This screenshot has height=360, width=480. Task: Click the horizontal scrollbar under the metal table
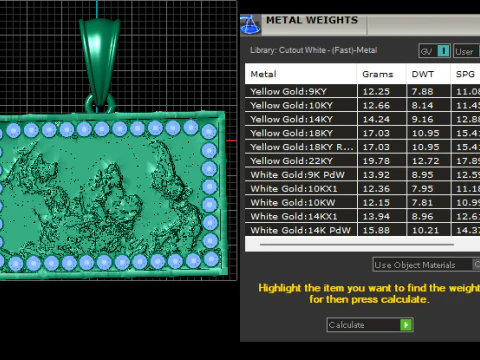coord(357,244)
